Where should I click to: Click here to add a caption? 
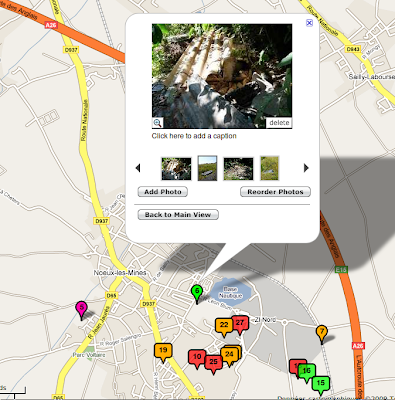(x=194, y=136)
